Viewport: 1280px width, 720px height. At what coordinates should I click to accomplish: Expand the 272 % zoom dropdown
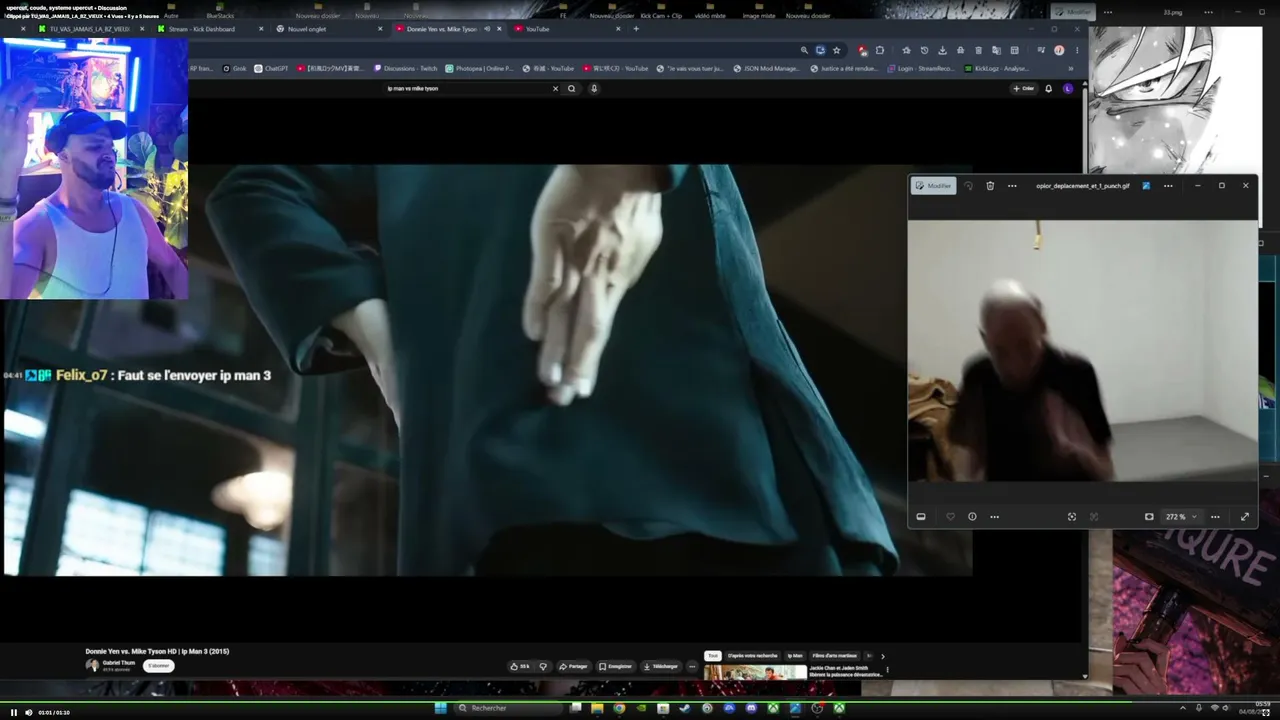1181,517
